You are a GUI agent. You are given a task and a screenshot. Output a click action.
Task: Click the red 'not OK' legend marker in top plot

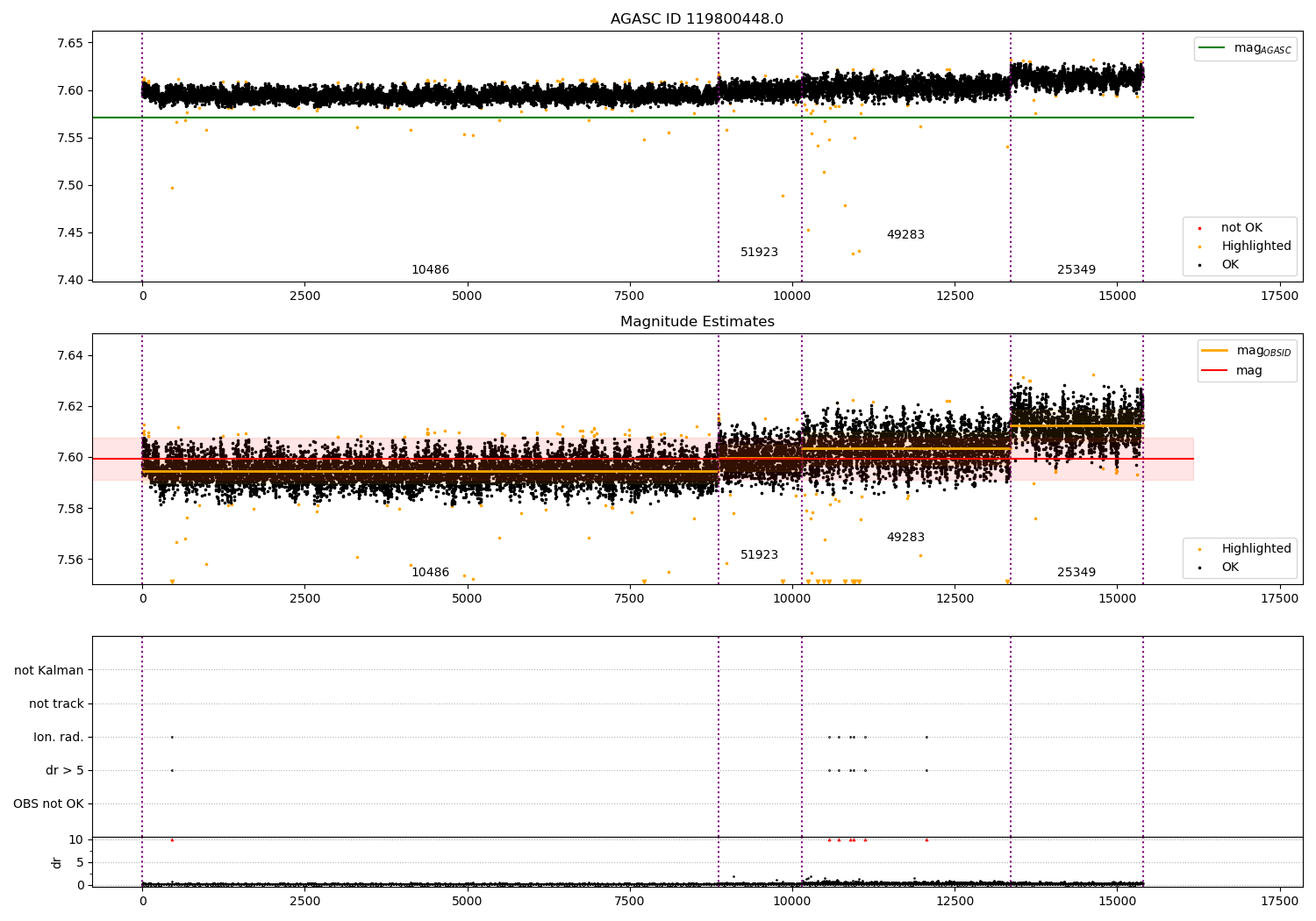[x=1199, y=229]
